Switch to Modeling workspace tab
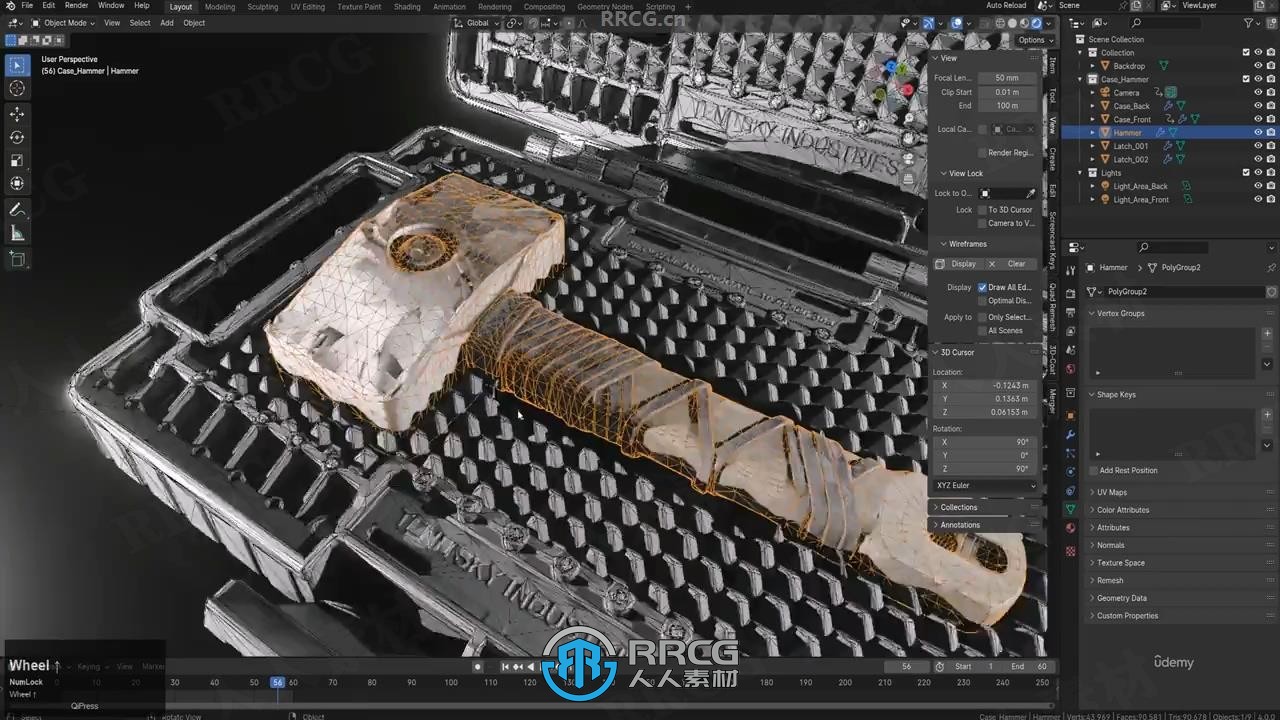1280x720 pixels. pyautogui.click(x=219, y=7)
